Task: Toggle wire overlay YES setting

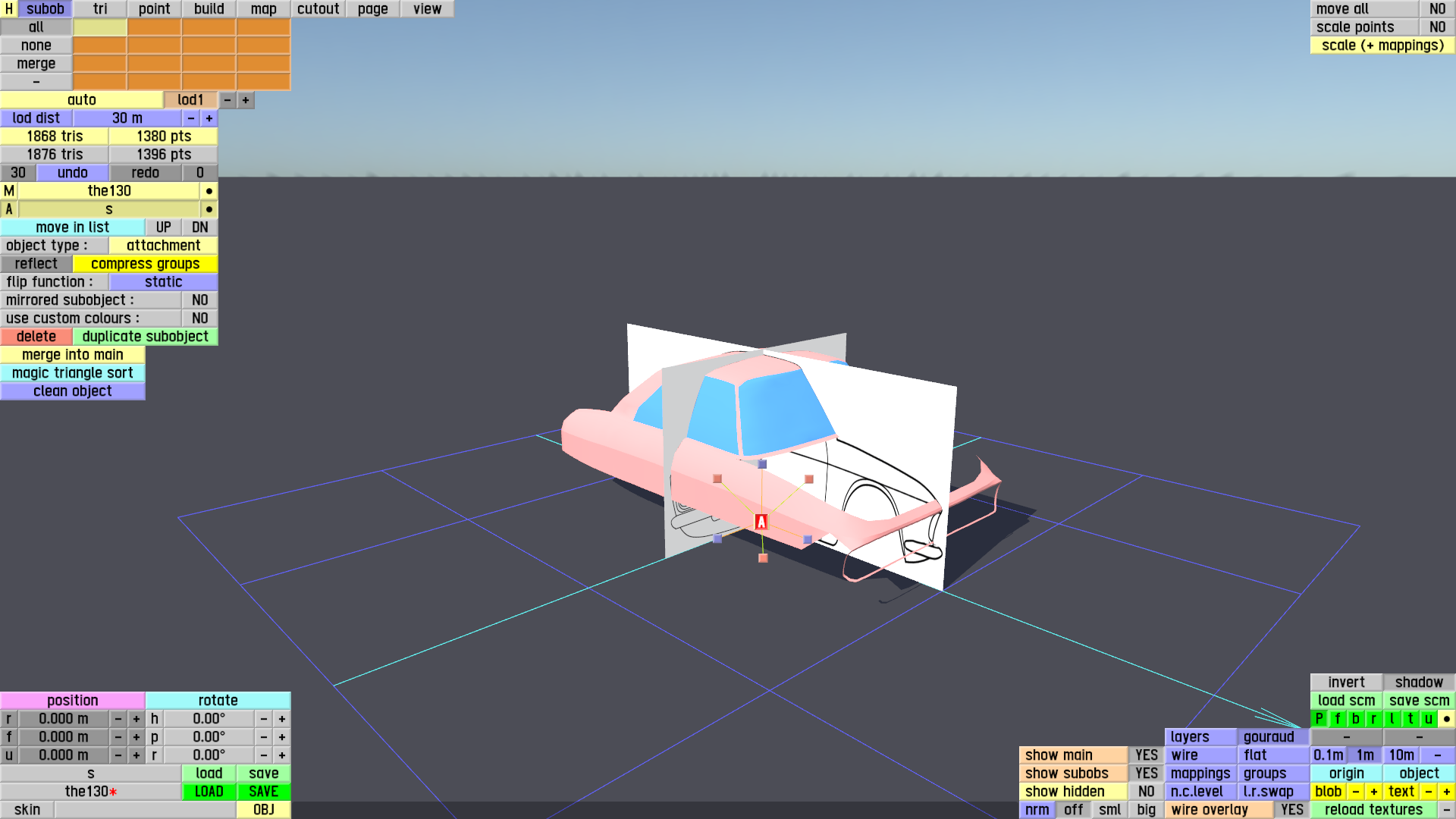Action: tap(1291, 810)
